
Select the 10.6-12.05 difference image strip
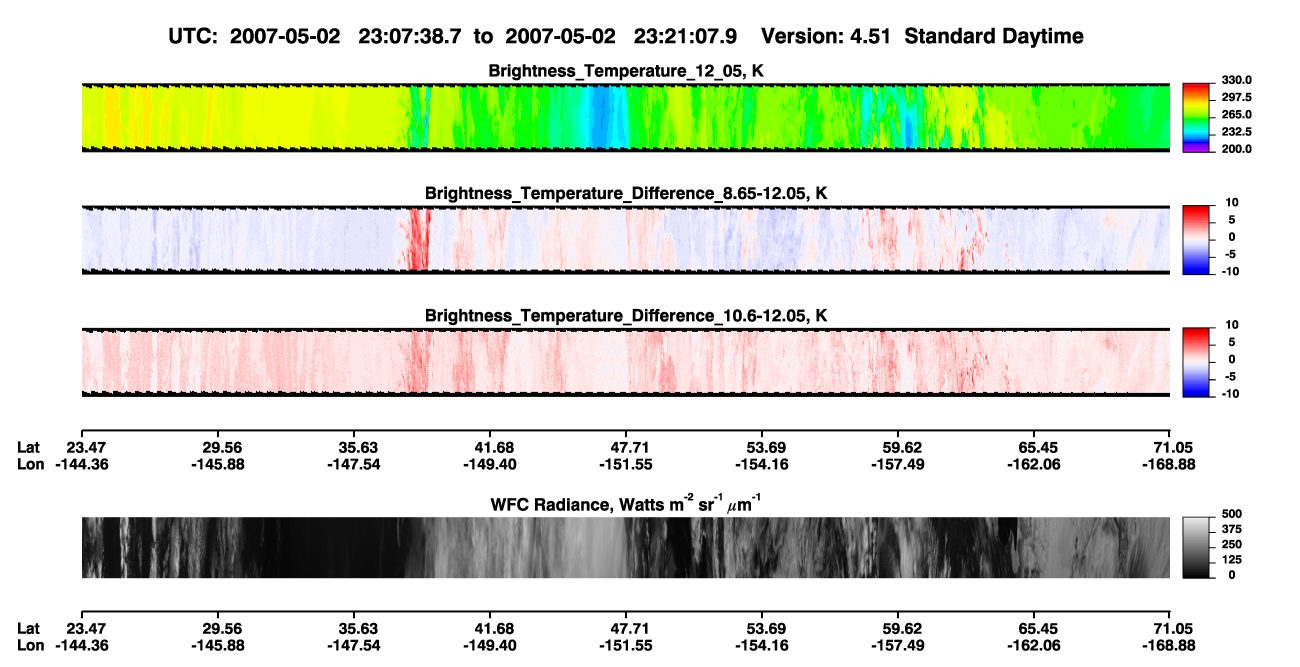626,362
